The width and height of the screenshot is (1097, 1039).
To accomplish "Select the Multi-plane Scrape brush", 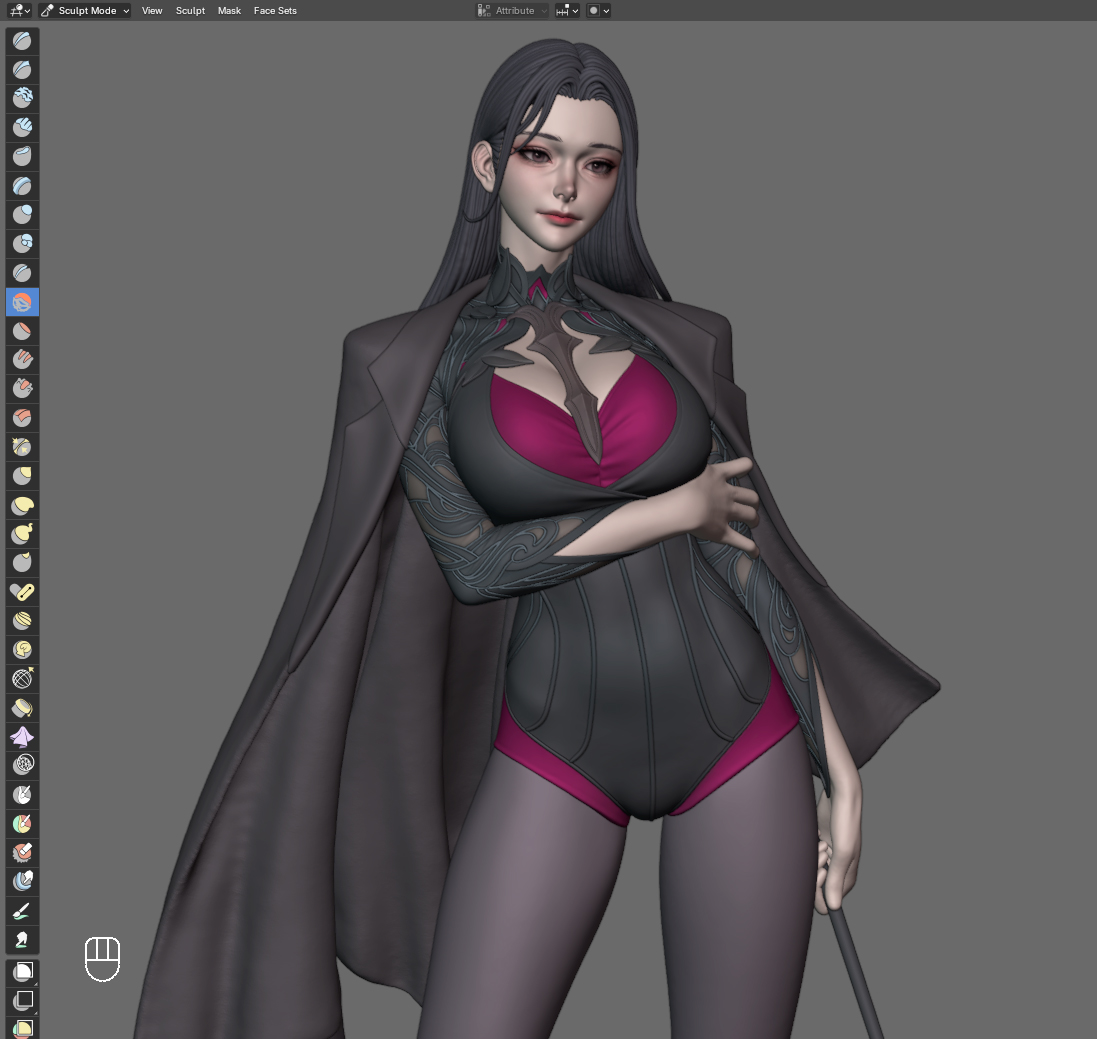I will pos(22,418).
